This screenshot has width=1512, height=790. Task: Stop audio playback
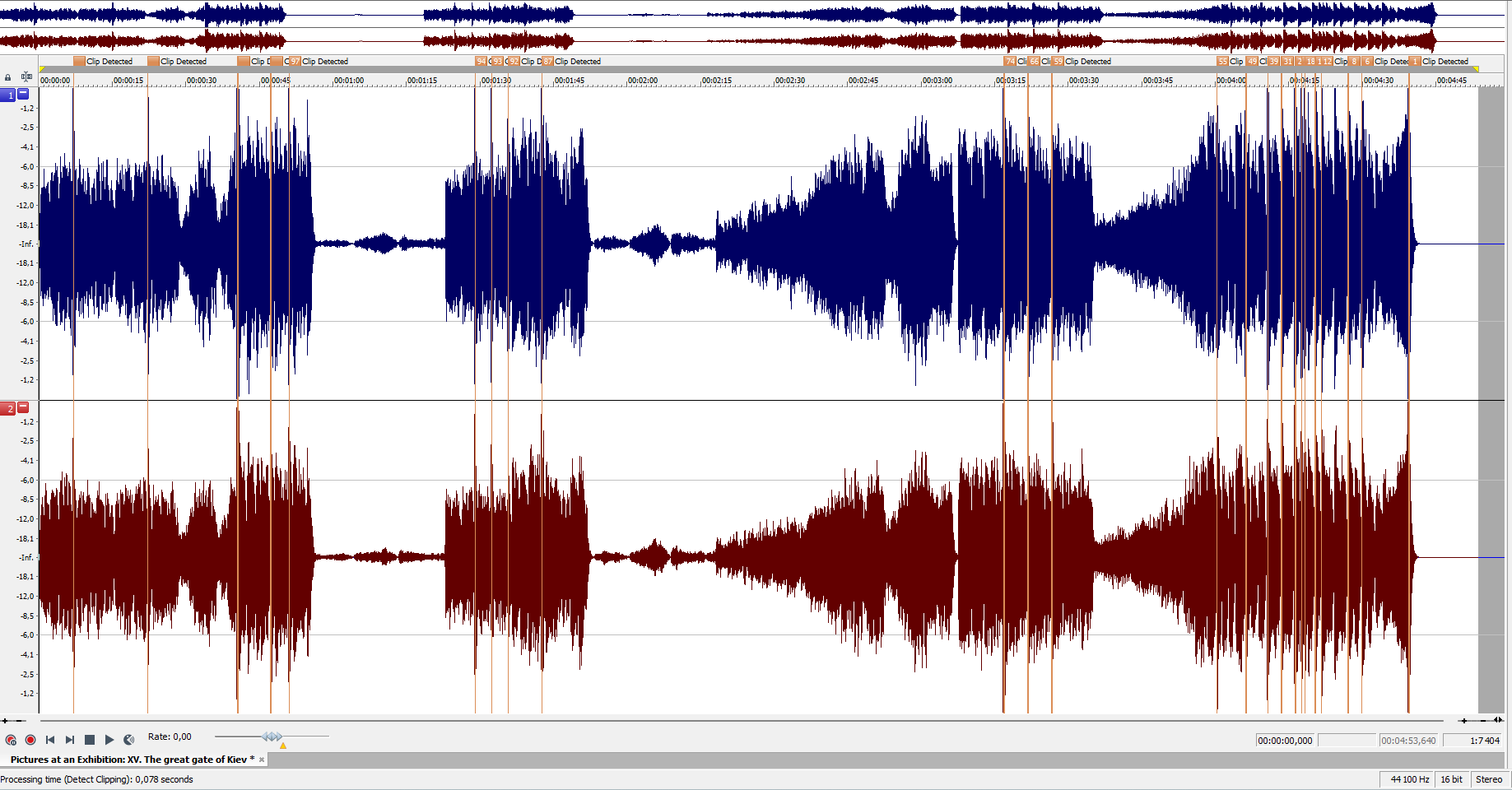point(90,740)
